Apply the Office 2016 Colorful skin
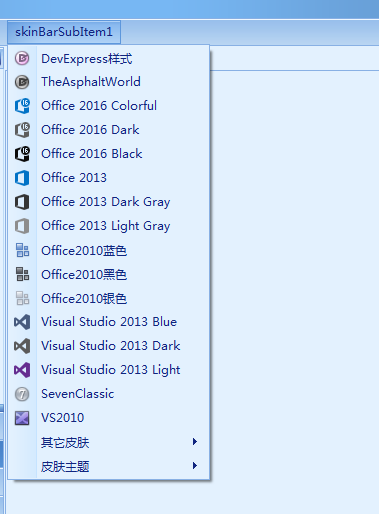The height and width of the screenshot is (514, 379). (109, 106)
